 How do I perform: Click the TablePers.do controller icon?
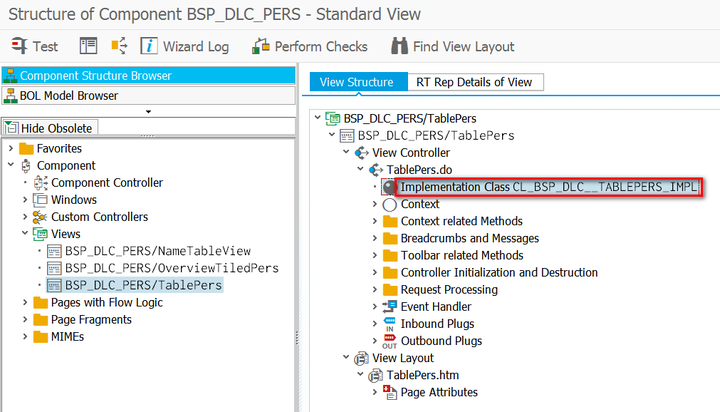click(376, 170)
